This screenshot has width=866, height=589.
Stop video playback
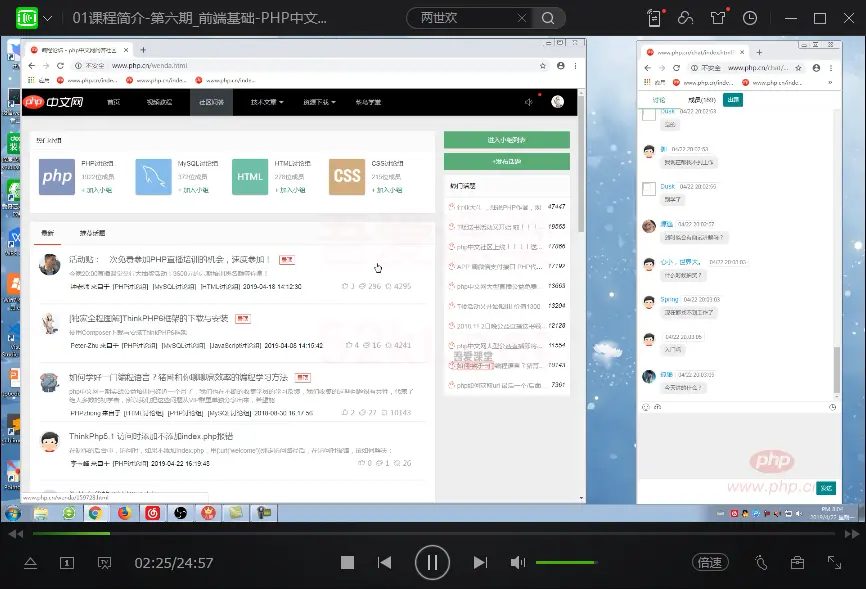coord(347,562)
